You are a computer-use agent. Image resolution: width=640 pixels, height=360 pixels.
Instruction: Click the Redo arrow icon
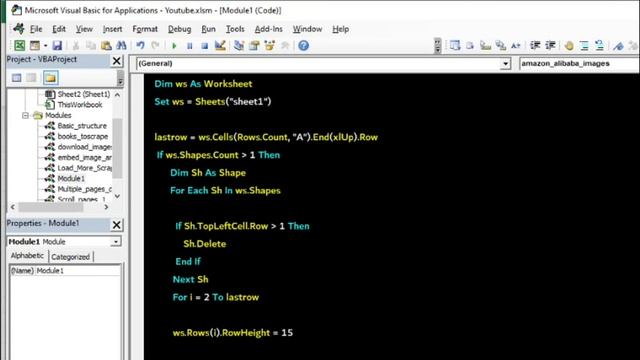click(155, 45)
